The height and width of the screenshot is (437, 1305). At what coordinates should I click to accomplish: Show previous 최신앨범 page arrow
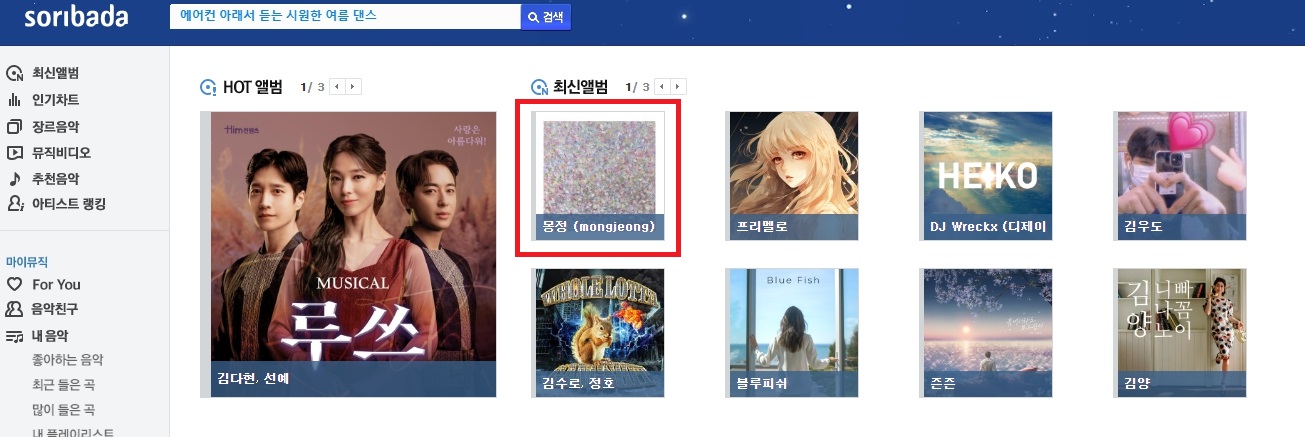click(662, 87)
